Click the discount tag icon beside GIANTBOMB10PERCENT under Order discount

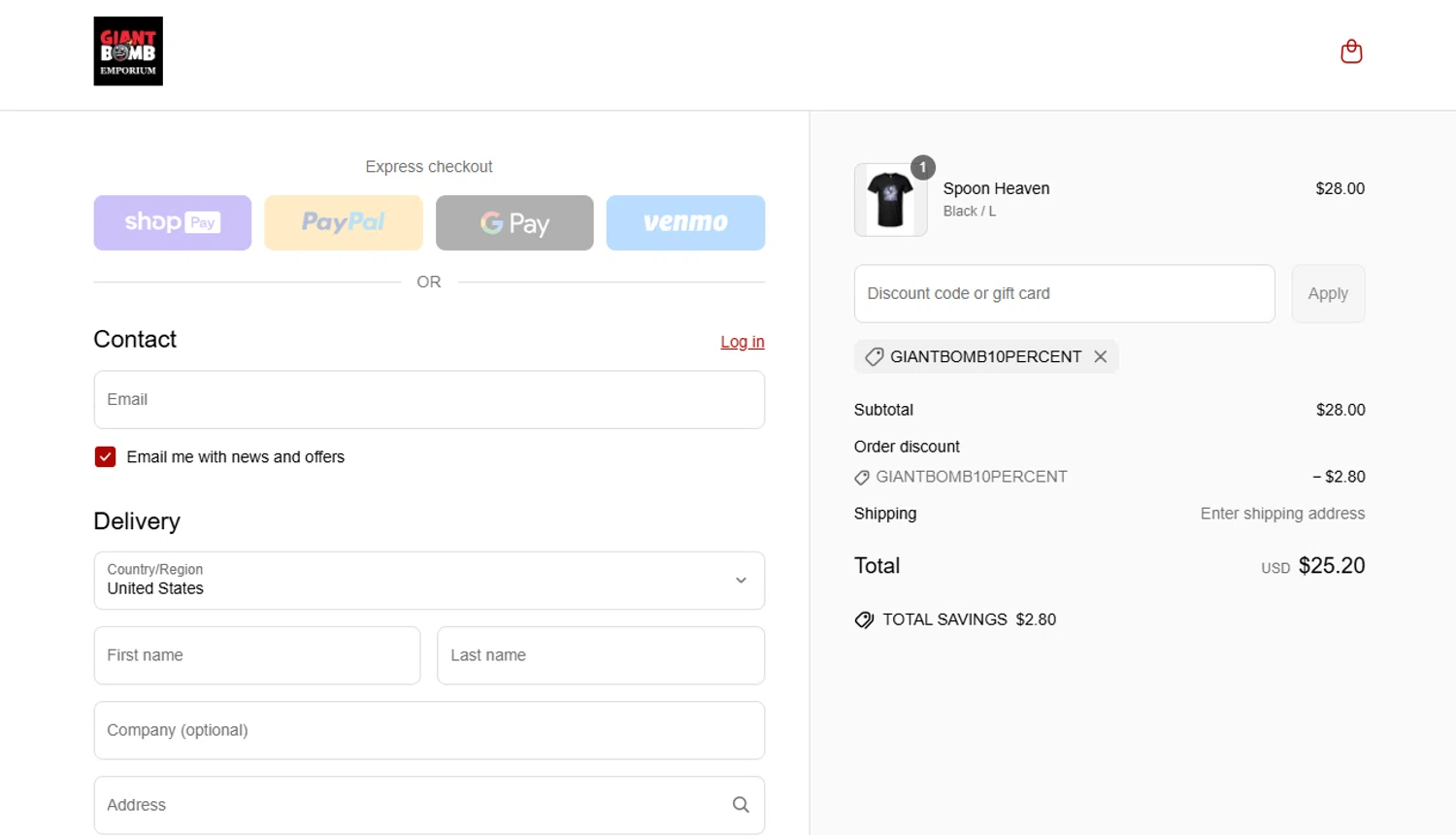tap(862, 478)
